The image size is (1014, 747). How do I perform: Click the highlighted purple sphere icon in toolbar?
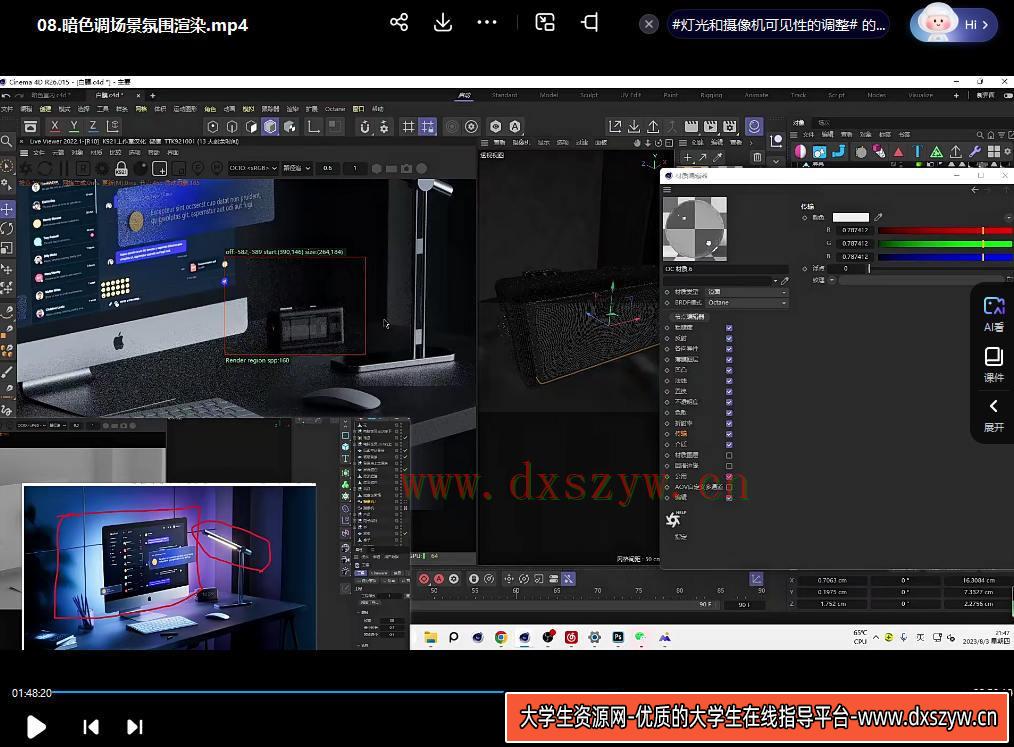tap(754, 126)
